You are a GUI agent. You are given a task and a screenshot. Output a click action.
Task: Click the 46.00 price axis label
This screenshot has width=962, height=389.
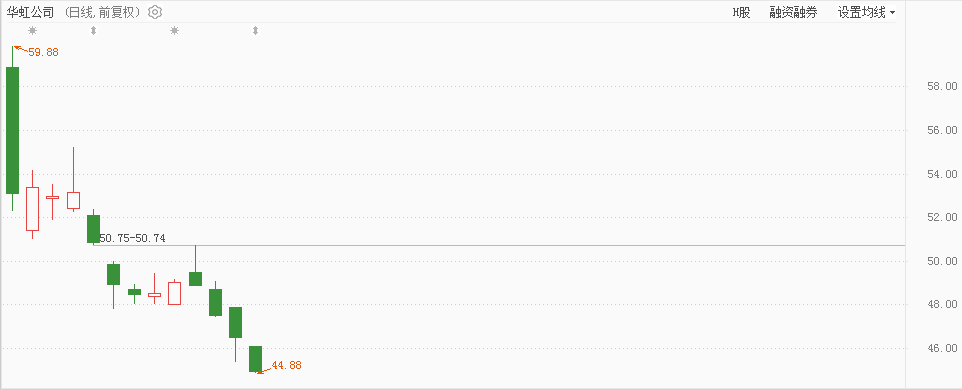coord(942,348)
